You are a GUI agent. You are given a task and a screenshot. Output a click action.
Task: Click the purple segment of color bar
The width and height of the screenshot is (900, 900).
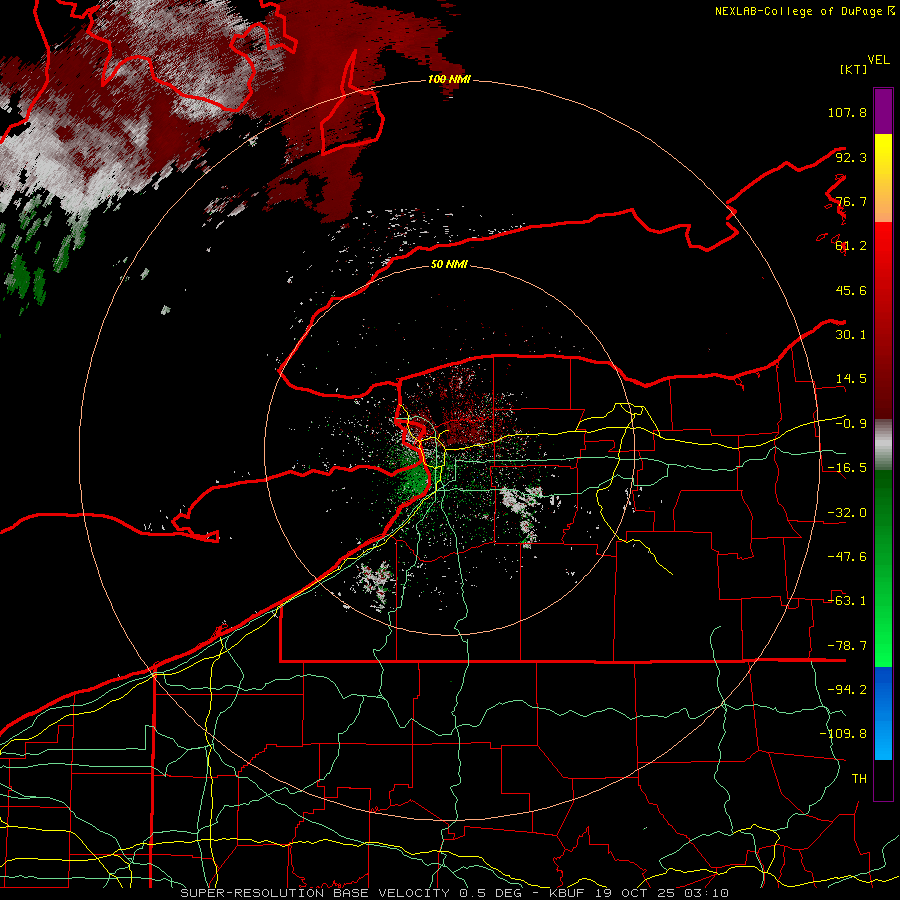coord(883,111)
